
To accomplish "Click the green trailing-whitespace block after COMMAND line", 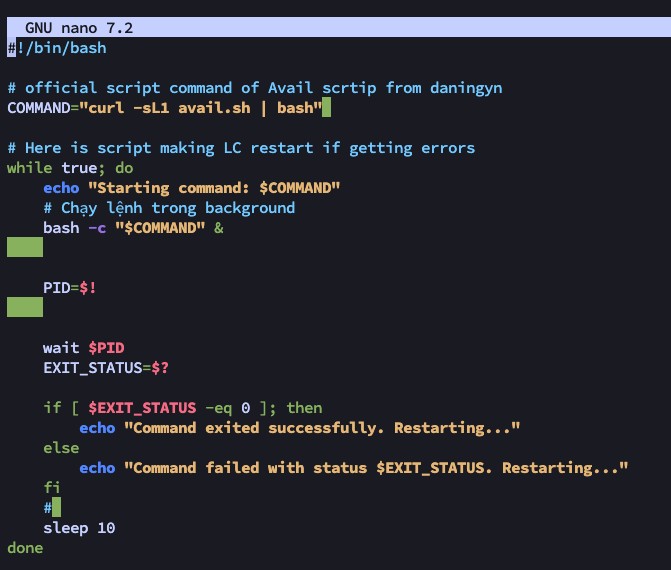I will point(327,107).
